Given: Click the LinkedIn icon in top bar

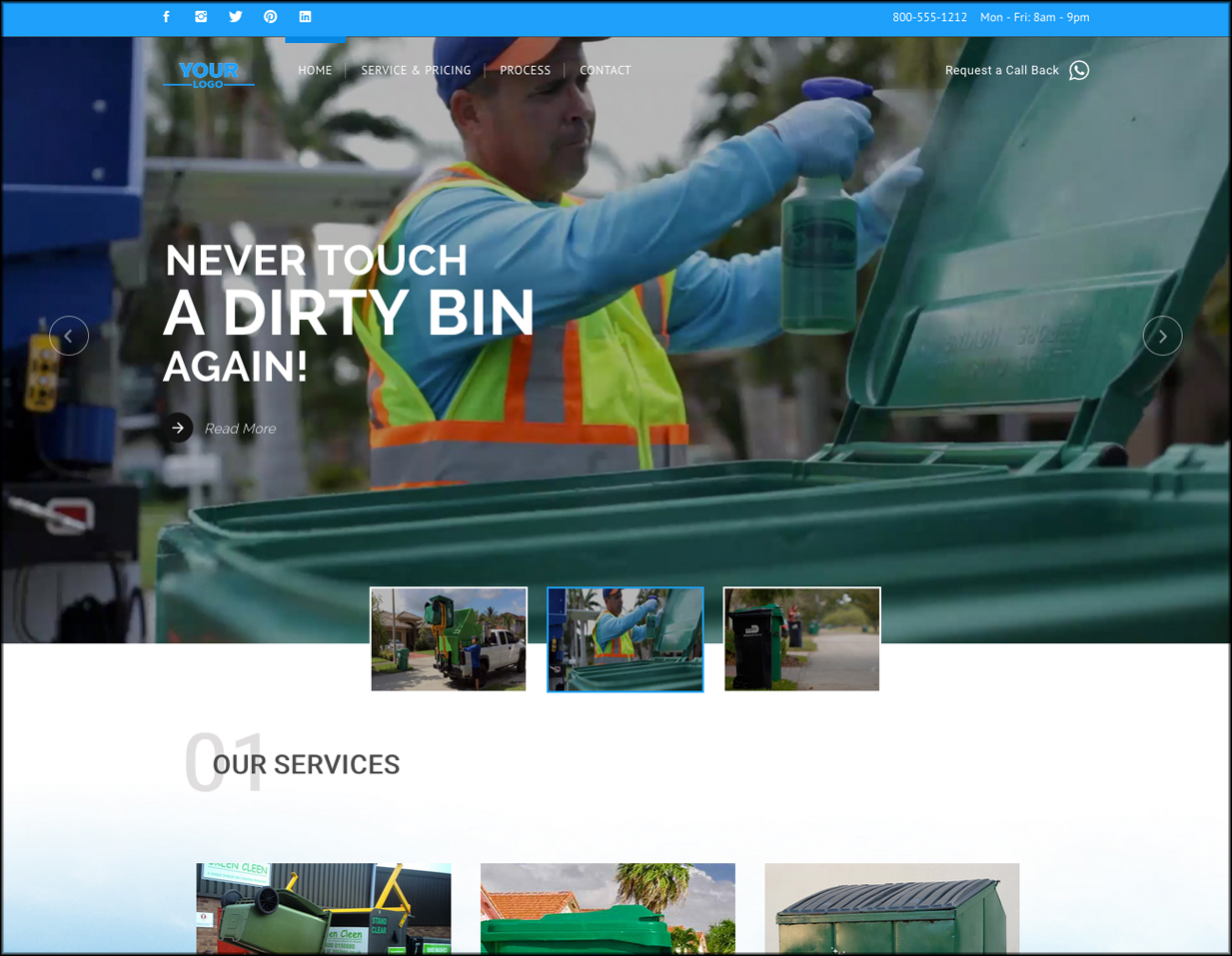Looking at the screenshot, I should pos(305,17).
